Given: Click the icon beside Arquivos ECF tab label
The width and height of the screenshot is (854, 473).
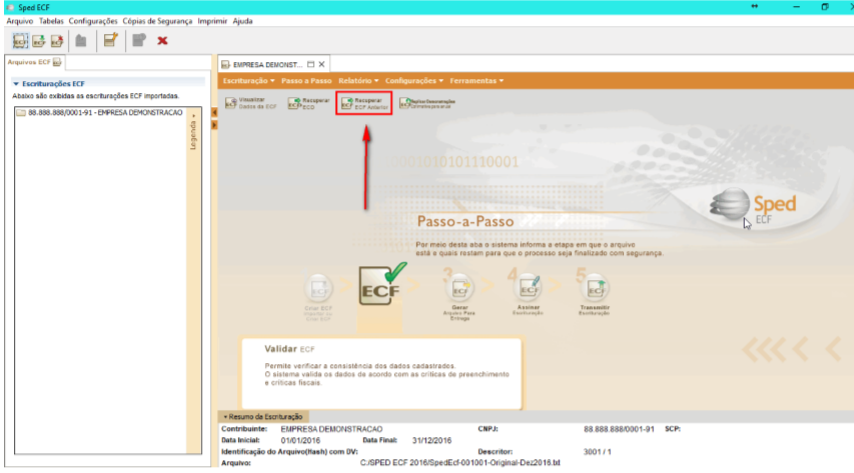Looking at the screenshot, I should click(x=57, y=62).
